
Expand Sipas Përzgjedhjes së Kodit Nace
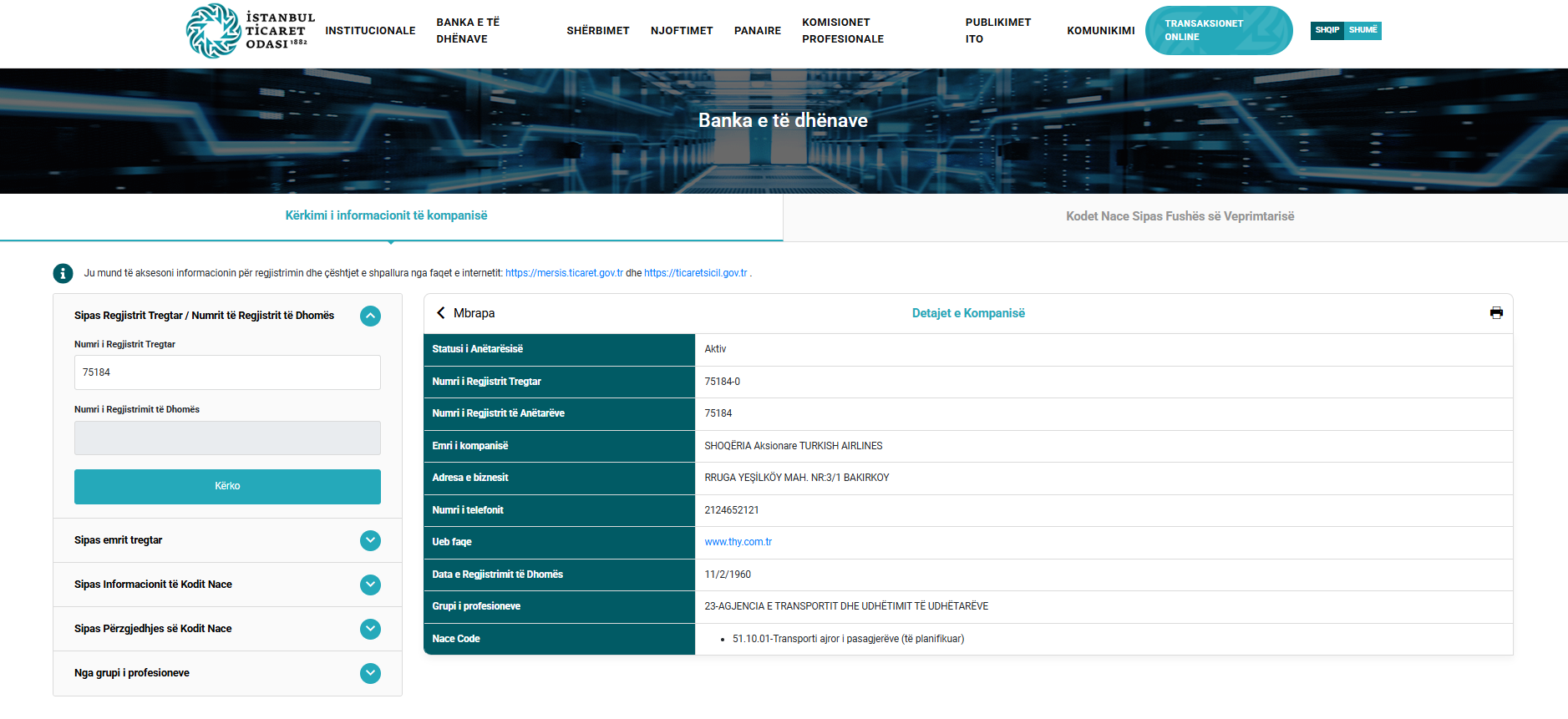370,629
